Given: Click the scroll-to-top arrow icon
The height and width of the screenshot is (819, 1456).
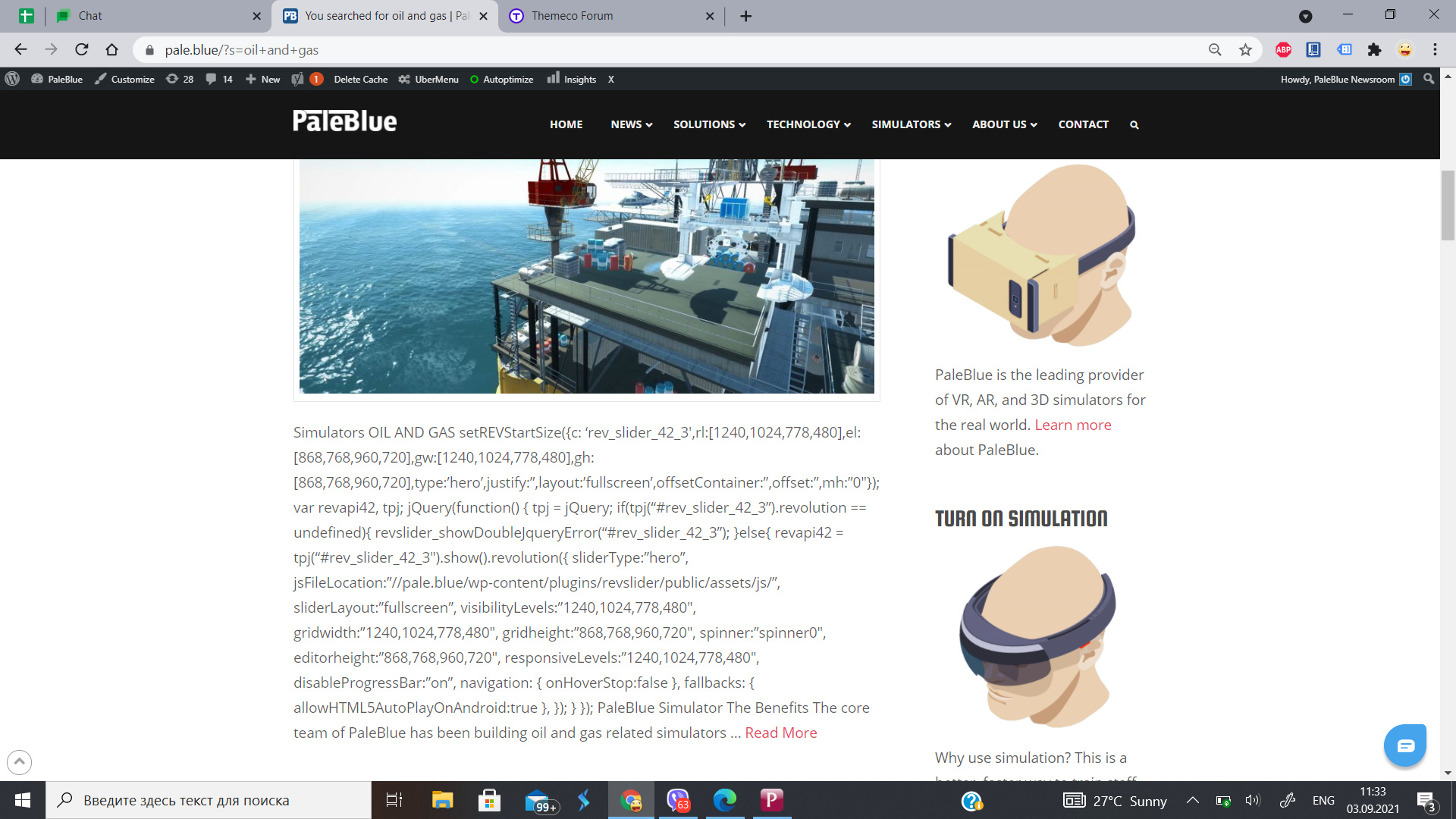Looking at the screenshot, I should point(20,761).
